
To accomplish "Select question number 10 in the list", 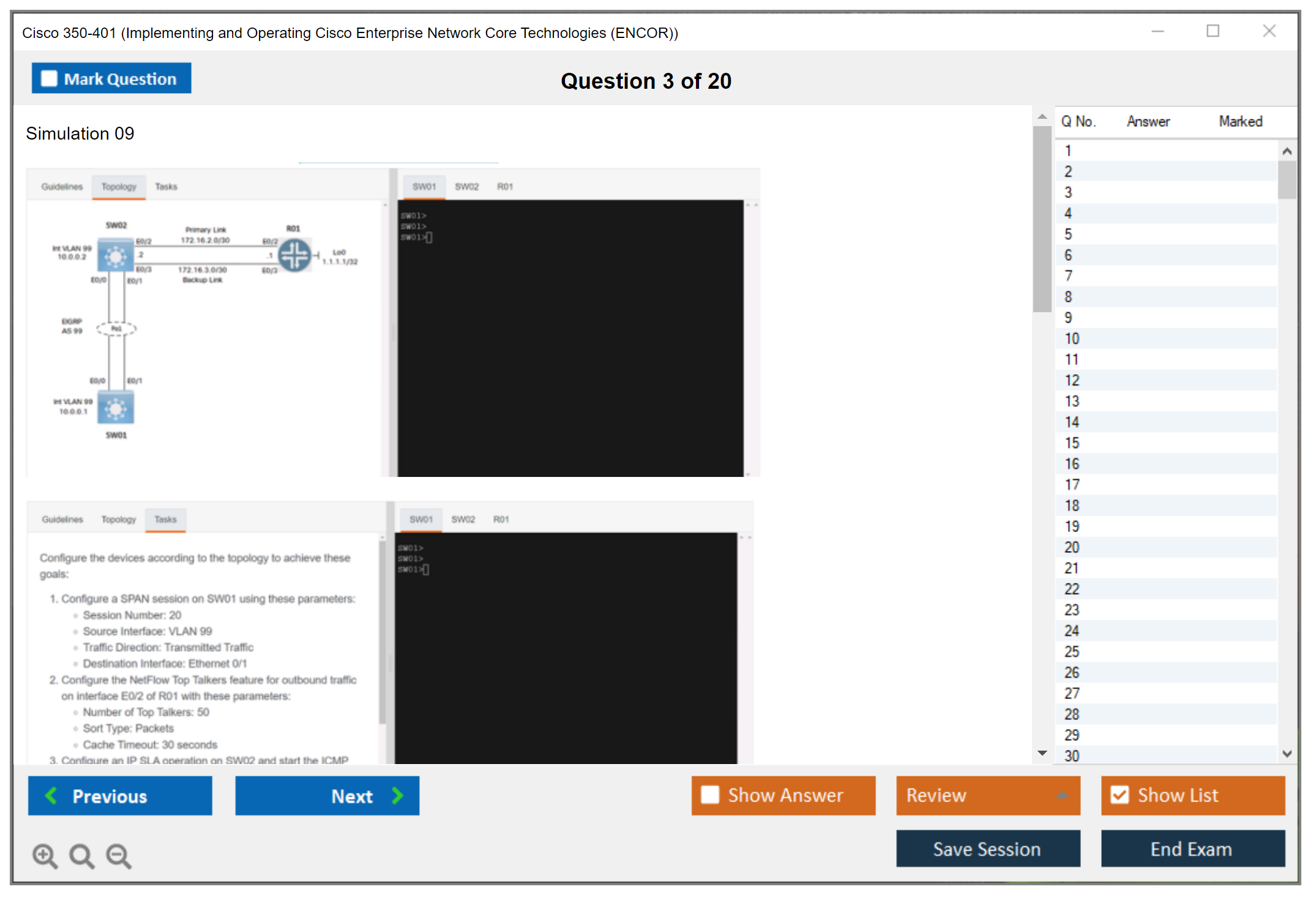I will click(1072, 339).
